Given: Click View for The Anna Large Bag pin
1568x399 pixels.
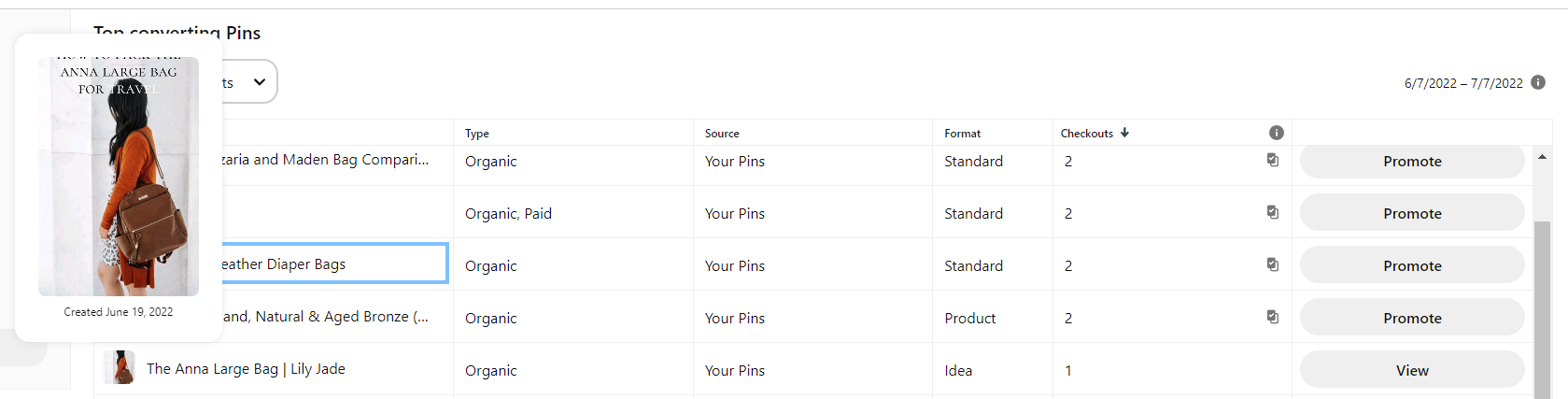Looking at the screenshot, I should [1411, 371].
